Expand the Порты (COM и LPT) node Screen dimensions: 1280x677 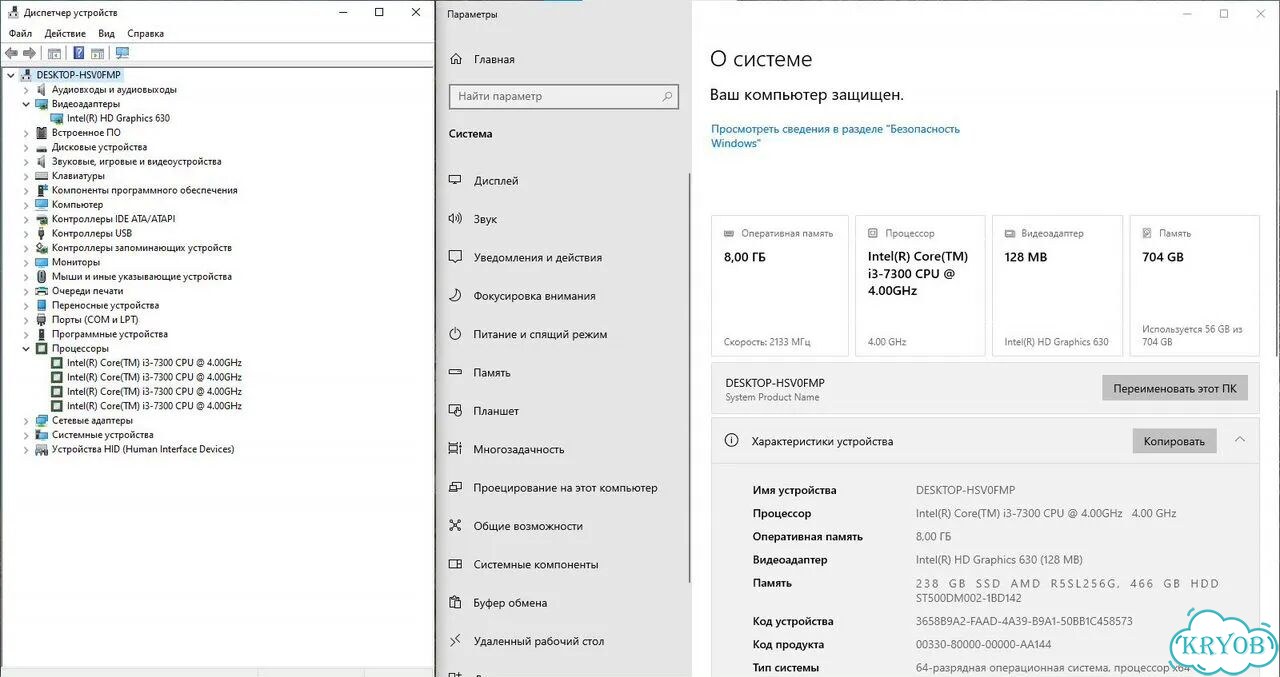coord(27,320)
